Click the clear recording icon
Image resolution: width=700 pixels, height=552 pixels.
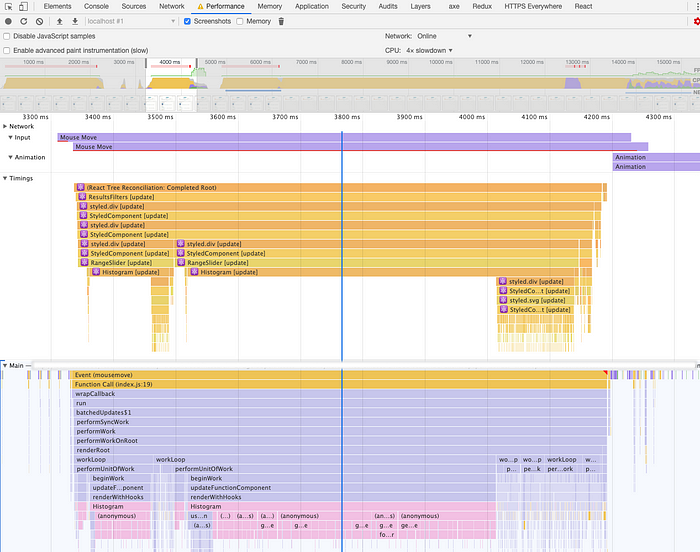(x=39, y=21)
